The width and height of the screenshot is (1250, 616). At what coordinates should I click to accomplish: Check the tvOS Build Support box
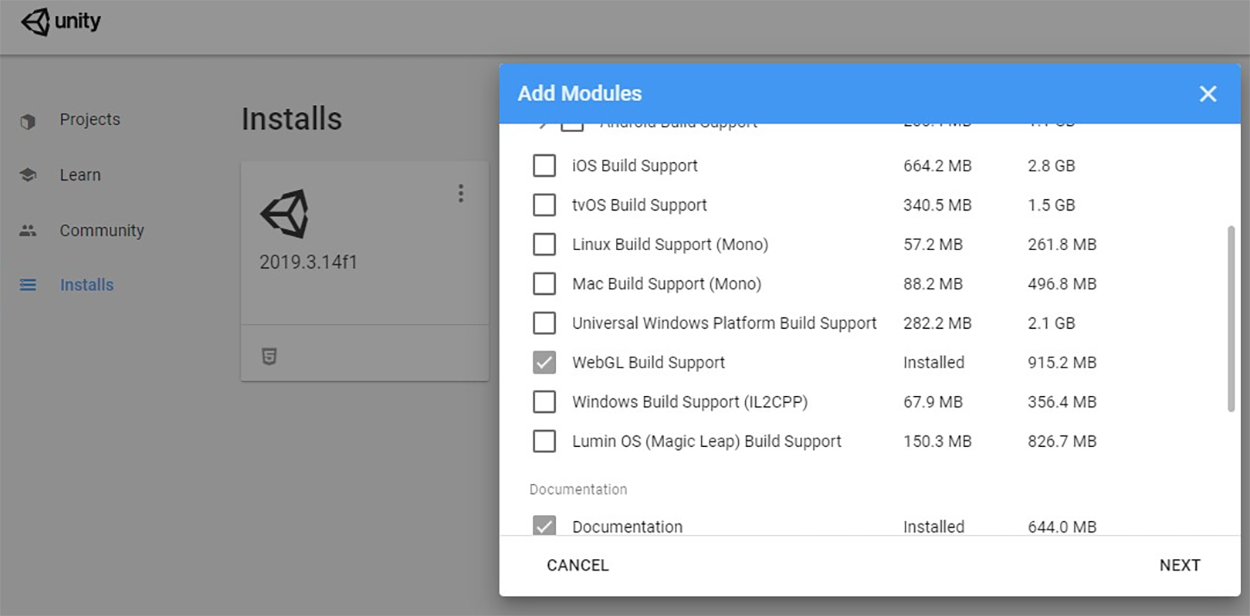[544, 205]
